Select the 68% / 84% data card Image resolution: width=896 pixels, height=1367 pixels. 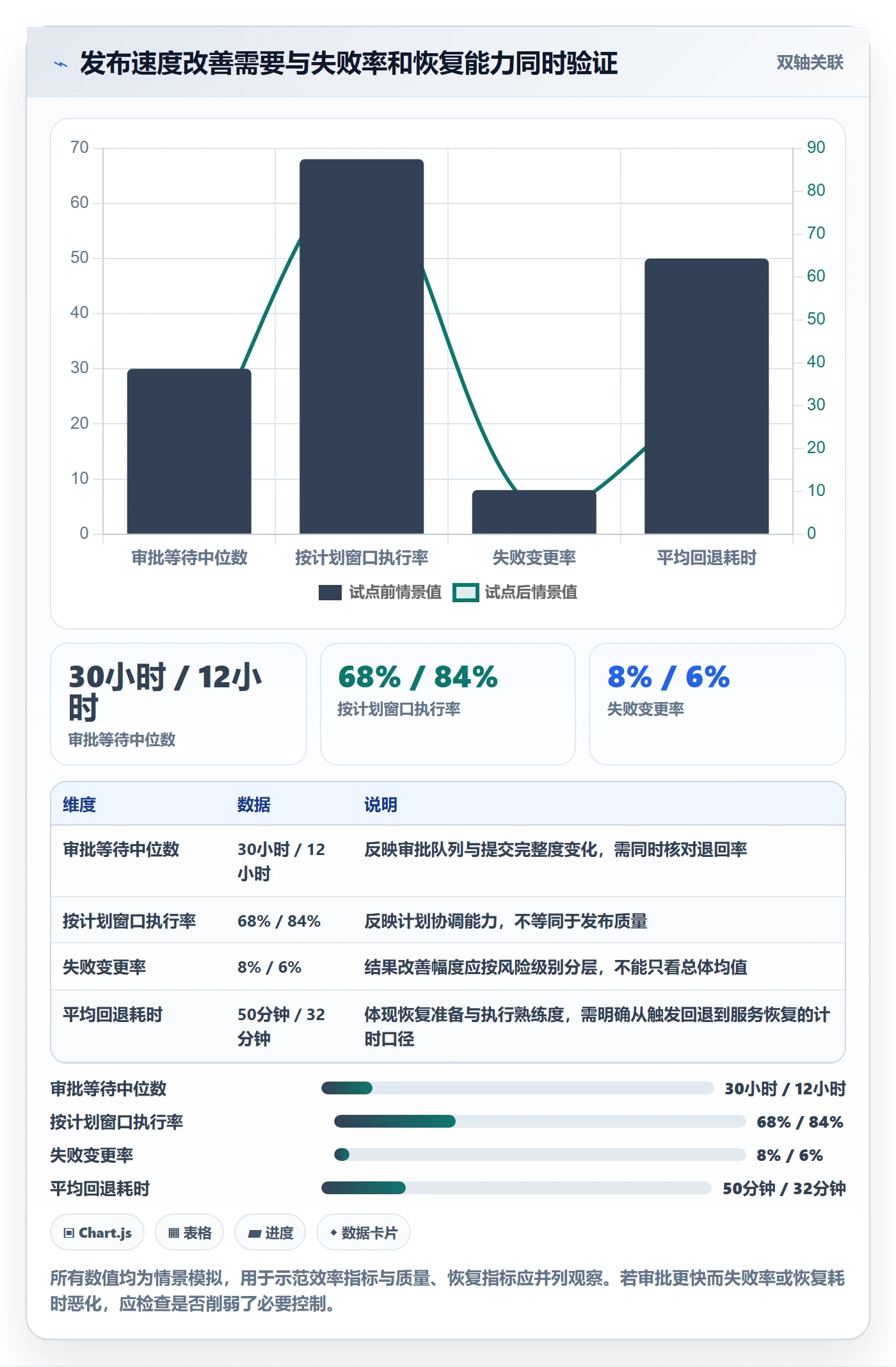[x=448, y=704]
